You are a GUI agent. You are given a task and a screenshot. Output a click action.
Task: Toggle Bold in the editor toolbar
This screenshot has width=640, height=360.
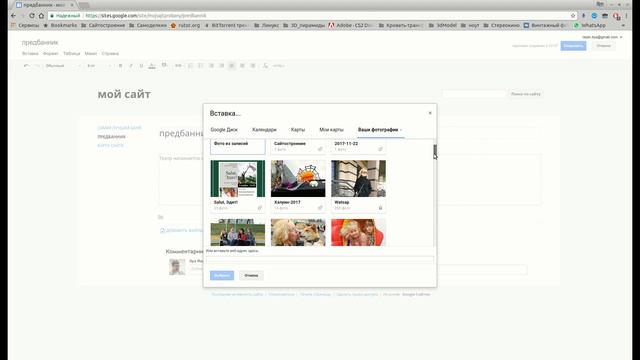click(120, 66)
